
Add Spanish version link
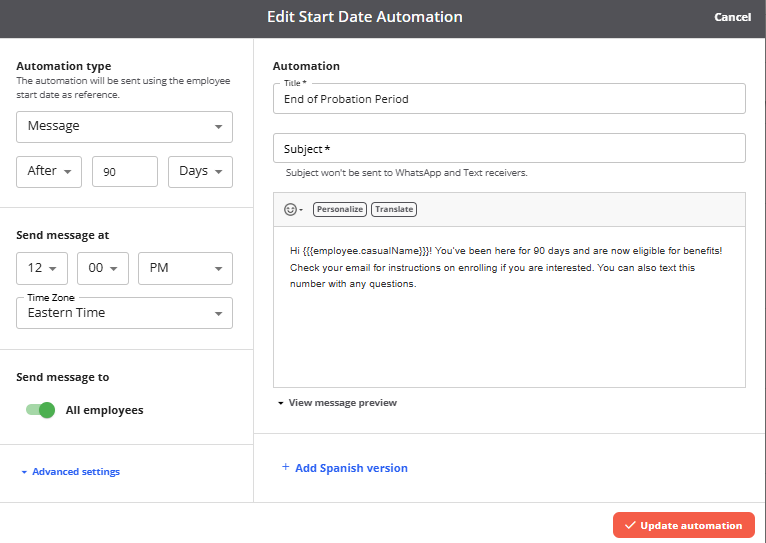point(351,468)
